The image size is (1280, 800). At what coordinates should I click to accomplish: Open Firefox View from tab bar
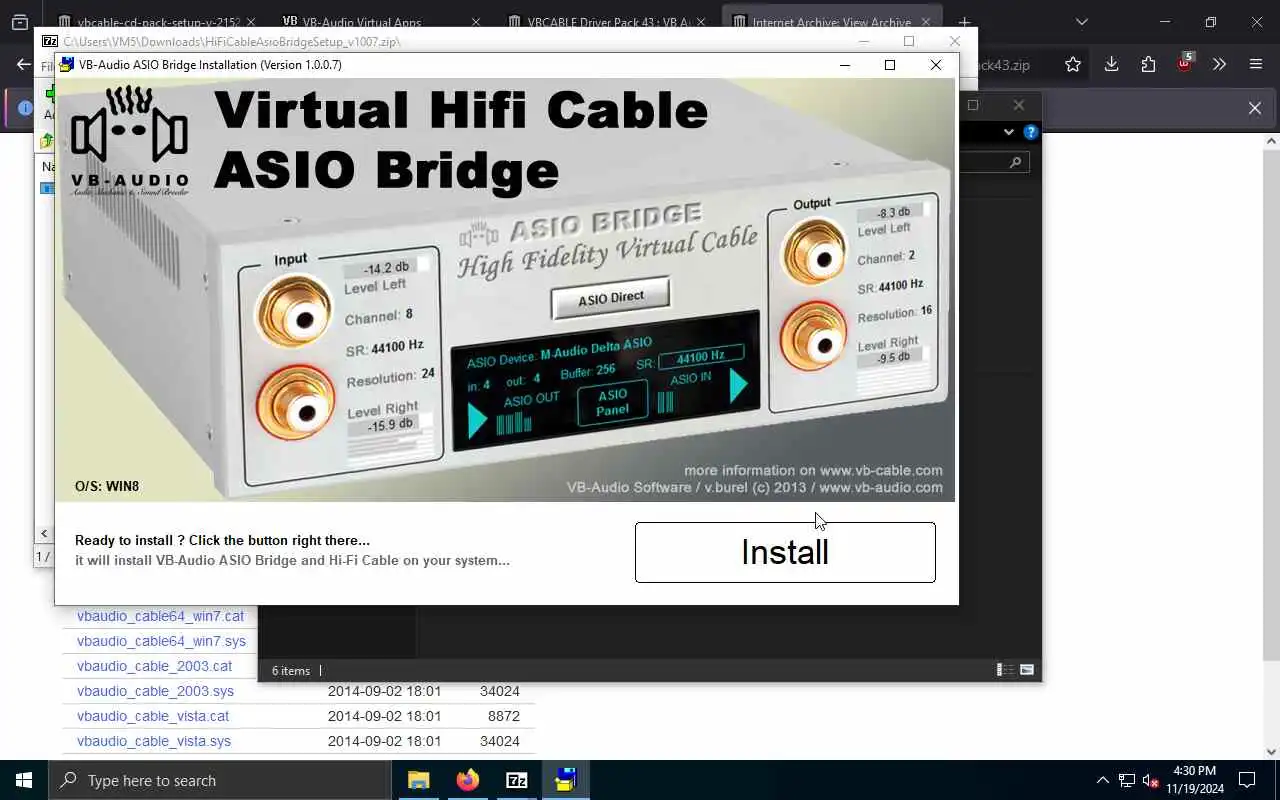[19, 22]
